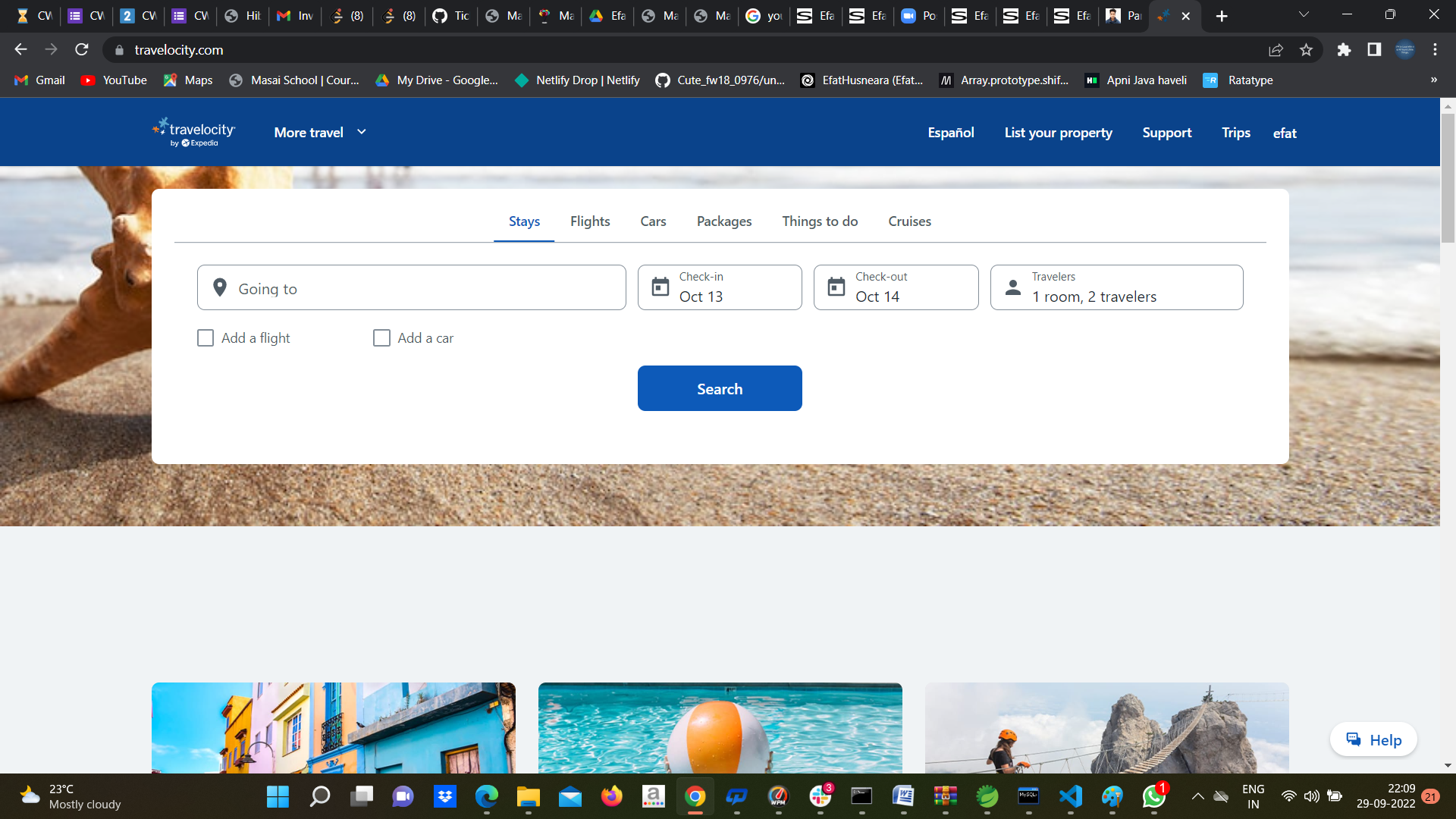Click the check-in calendar icon
The height and width of the screenshot is (819, 1456).
[x=660, y=288]
